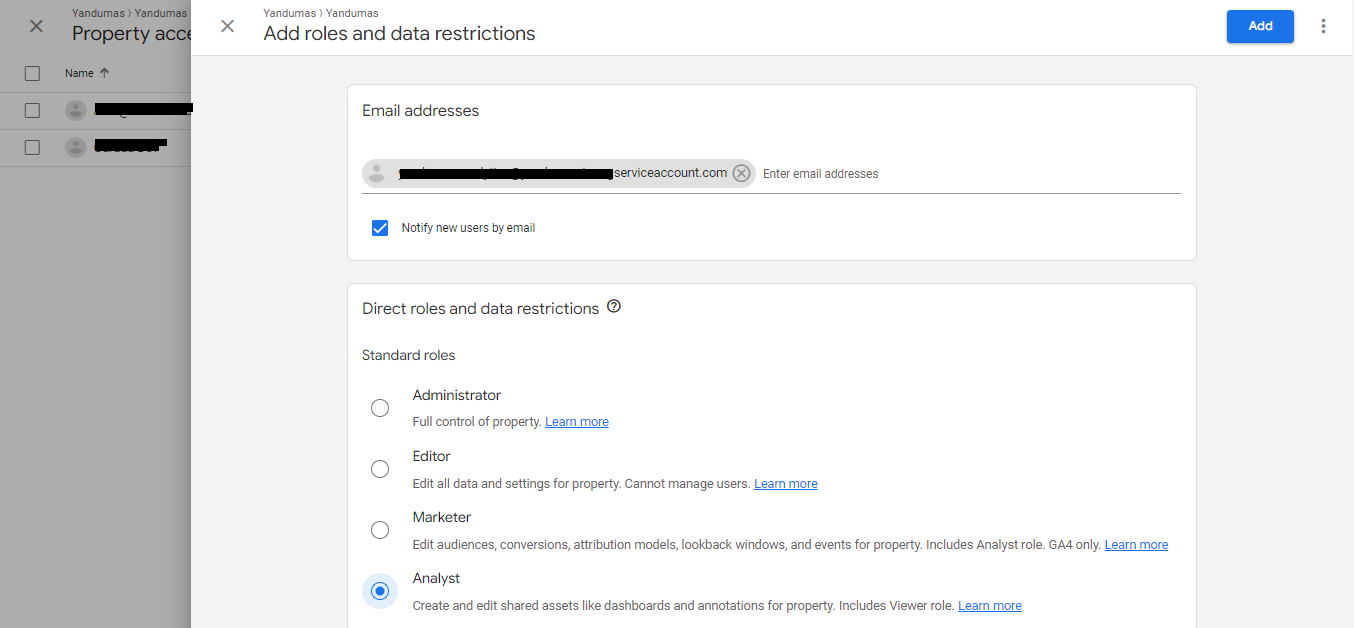This screenshot has width=1354, height=628.
Task: Toggle the select-all checkbox in Name header
Action: 32,73
